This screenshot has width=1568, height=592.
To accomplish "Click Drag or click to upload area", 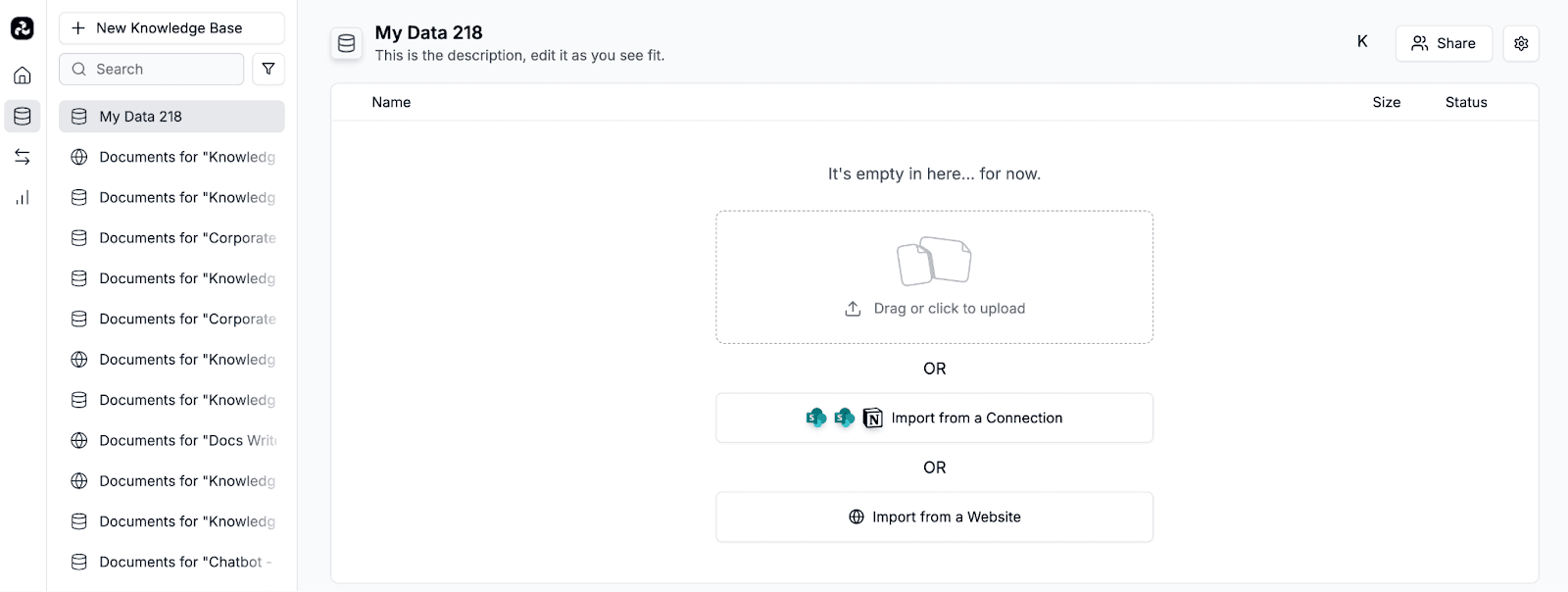I will [934, 277].
